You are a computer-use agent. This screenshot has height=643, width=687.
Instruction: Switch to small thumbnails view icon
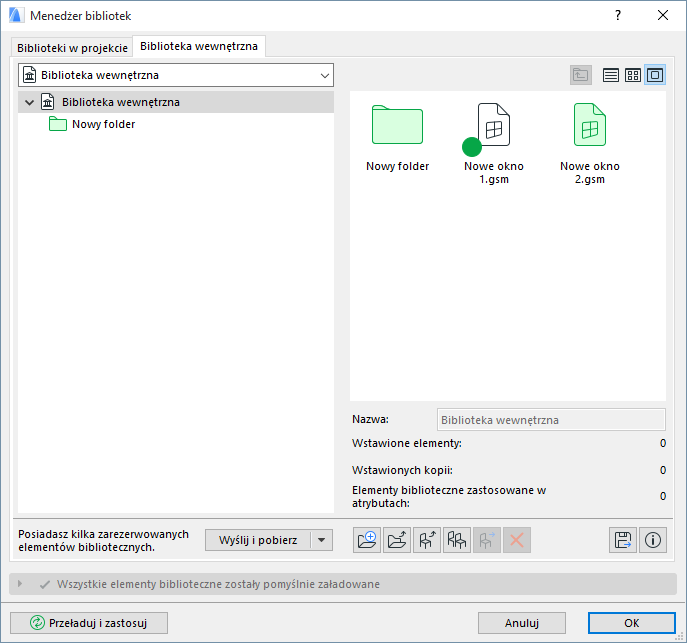633,75
